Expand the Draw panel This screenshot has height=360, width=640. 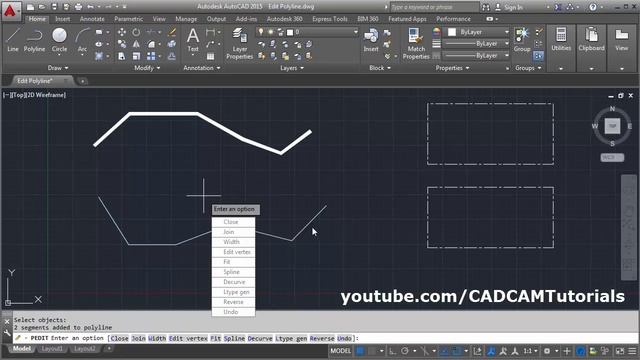pos(58,68)
